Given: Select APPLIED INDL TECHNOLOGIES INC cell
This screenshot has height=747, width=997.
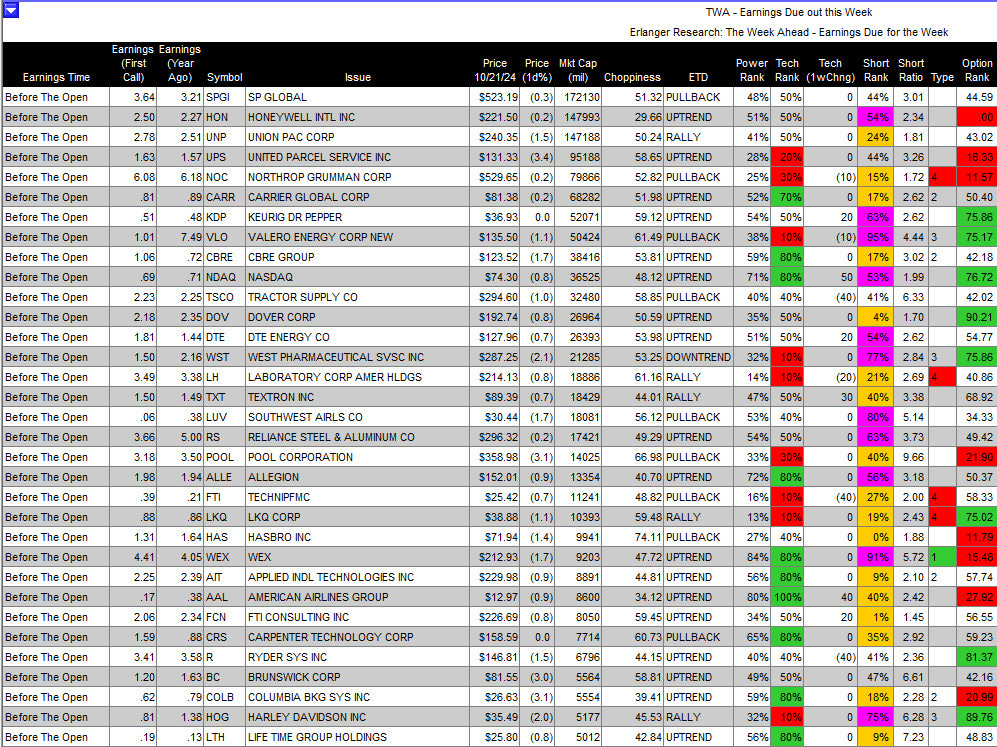Looking at the screenshot, I should pos(357,578).
